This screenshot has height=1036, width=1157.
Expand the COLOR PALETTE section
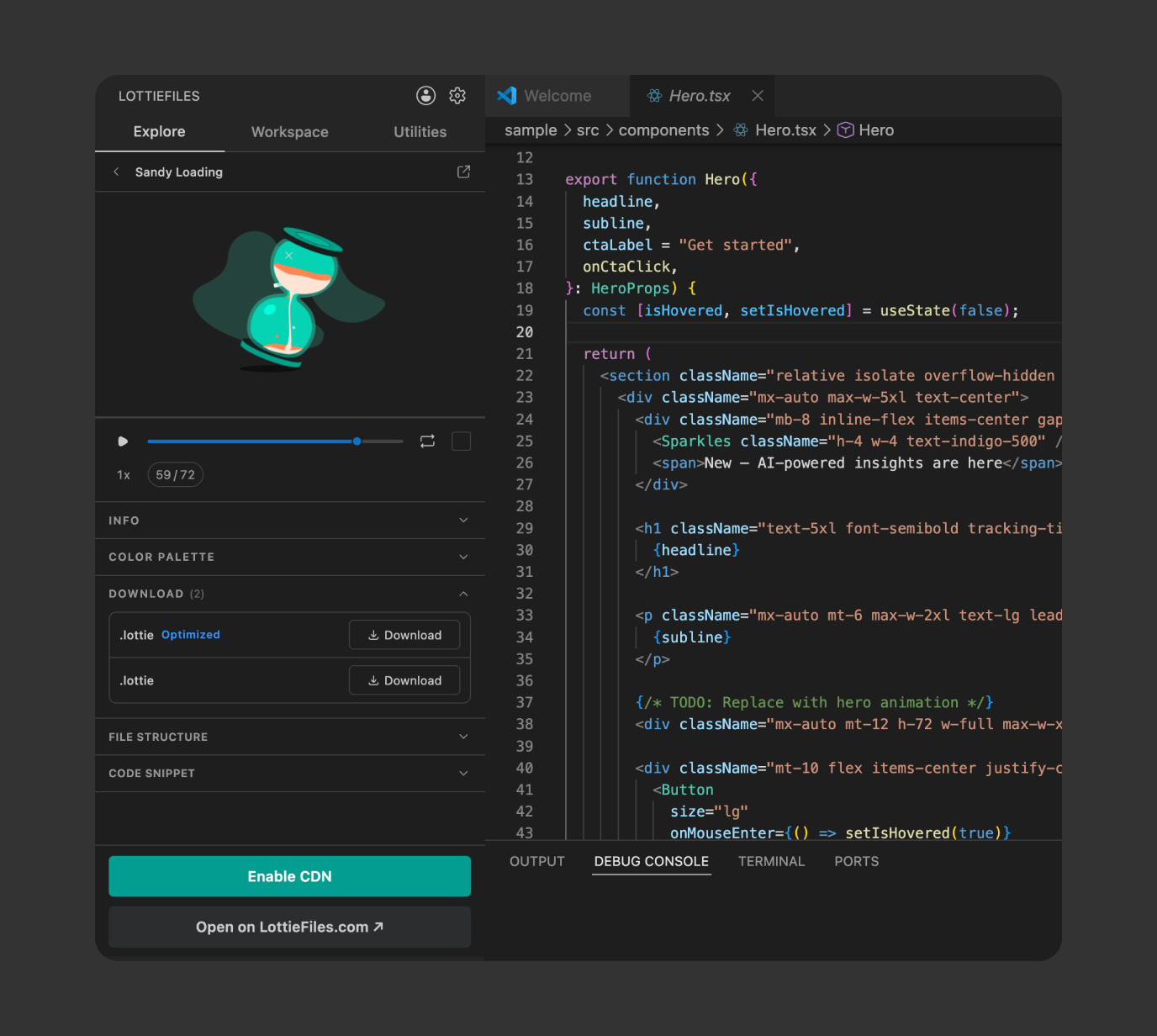pyautogui.click(x=290, y=557)
